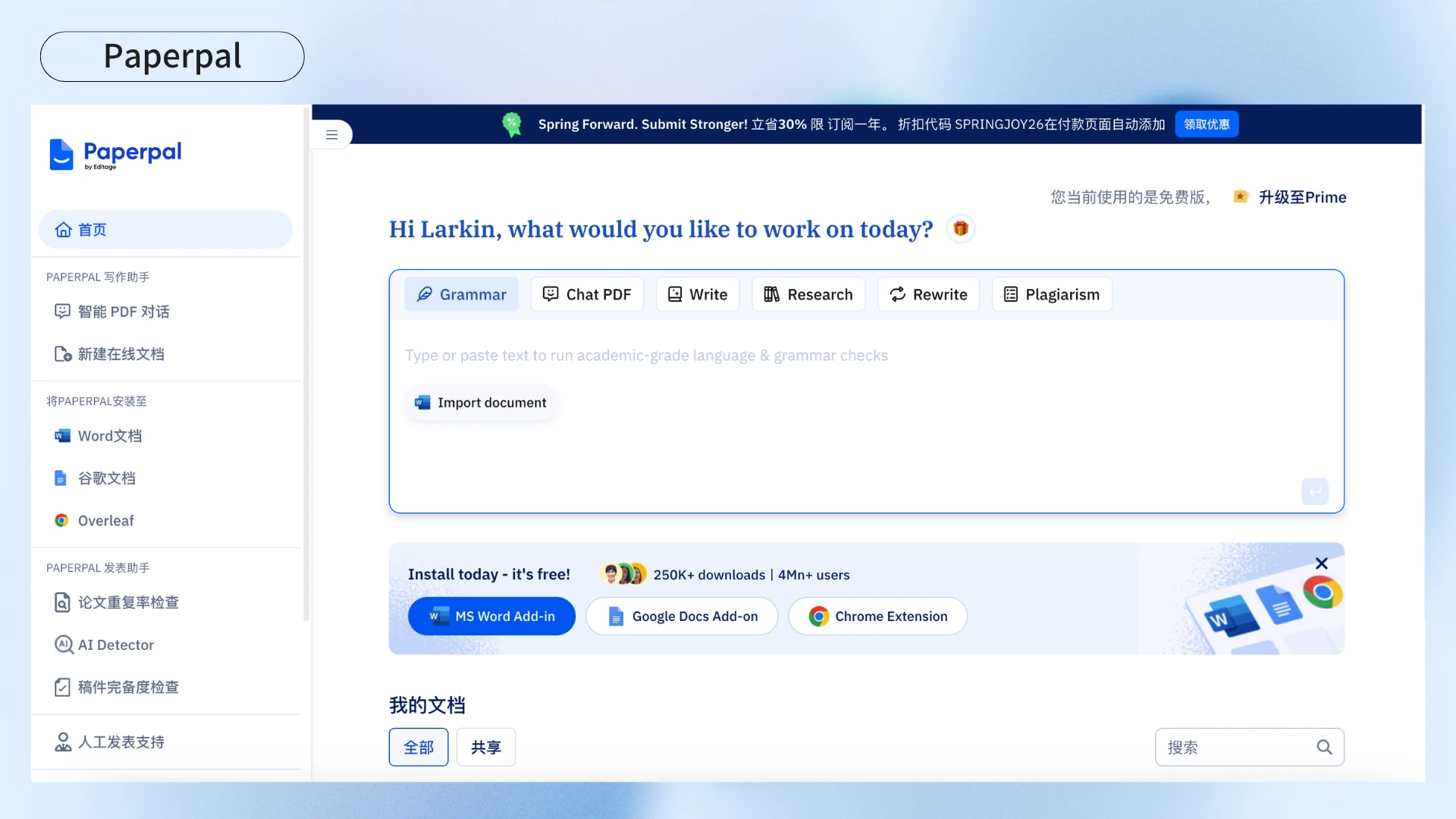Screen dimensions: 1456x819
Task: Create a new online document (新建在线文档)
Action: [121, 354]
